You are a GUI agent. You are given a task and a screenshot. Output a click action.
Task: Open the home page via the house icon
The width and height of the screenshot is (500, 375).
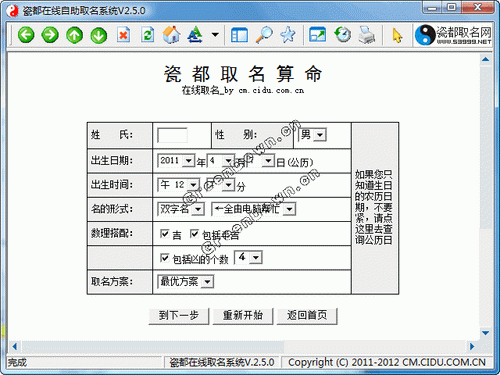[x=171, y=35]
